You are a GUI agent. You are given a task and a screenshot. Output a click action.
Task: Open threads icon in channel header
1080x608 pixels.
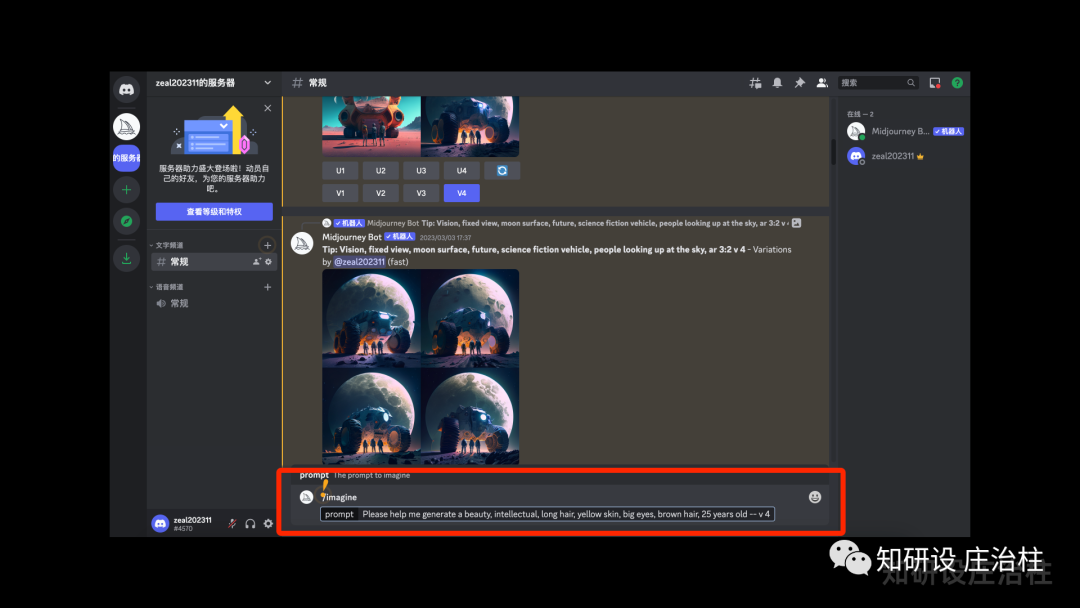click(756, 83)
